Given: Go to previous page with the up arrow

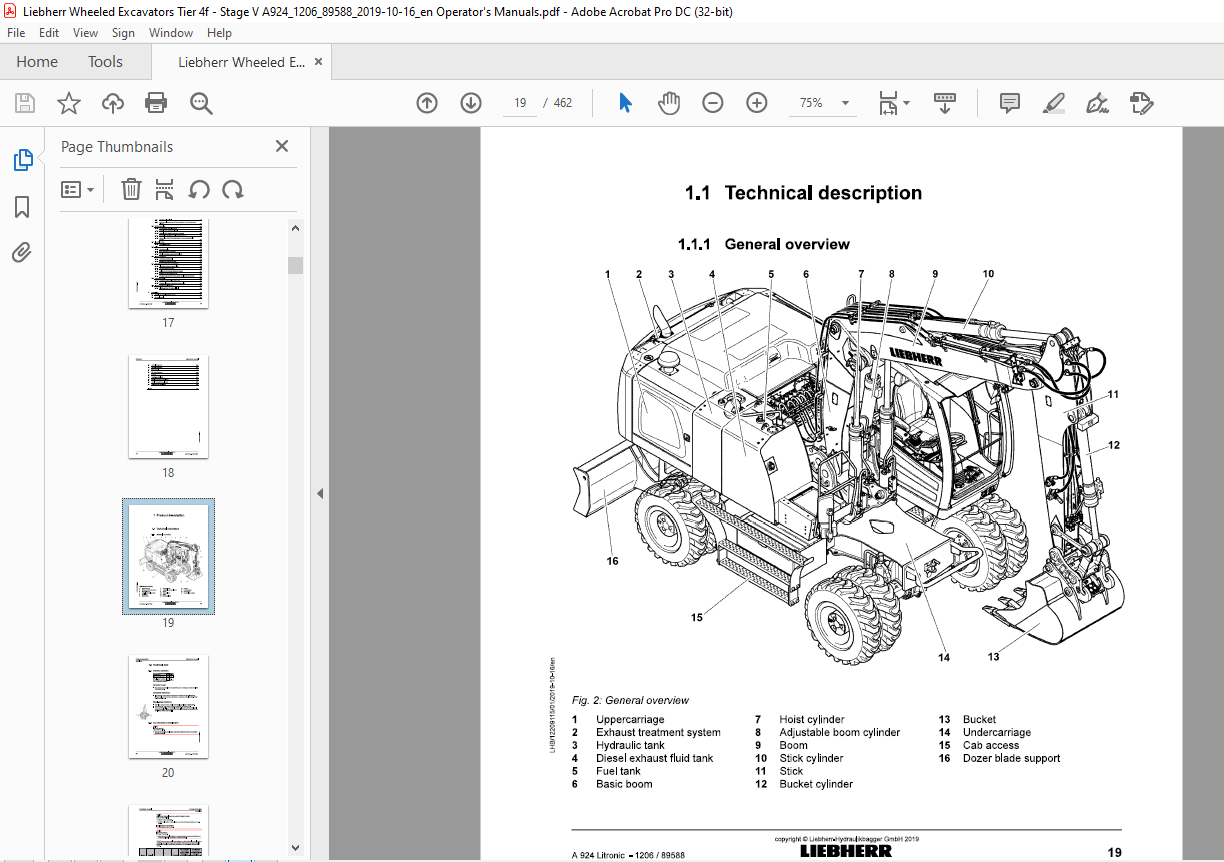Looking at the screenshot, I should coord(427,103).
